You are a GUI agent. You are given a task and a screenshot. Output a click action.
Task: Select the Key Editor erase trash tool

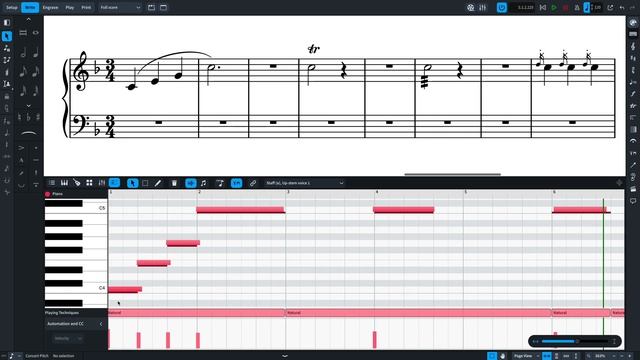click(x=174, y=183)
